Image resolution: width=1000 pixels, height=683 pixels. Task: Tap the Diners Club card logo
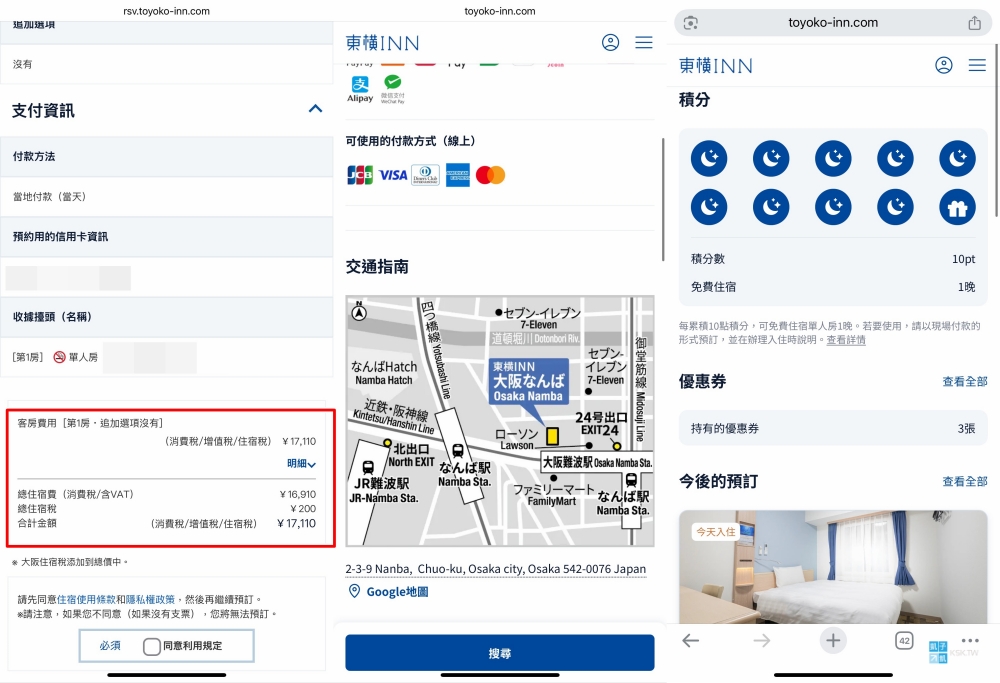[x=425, y=175]
